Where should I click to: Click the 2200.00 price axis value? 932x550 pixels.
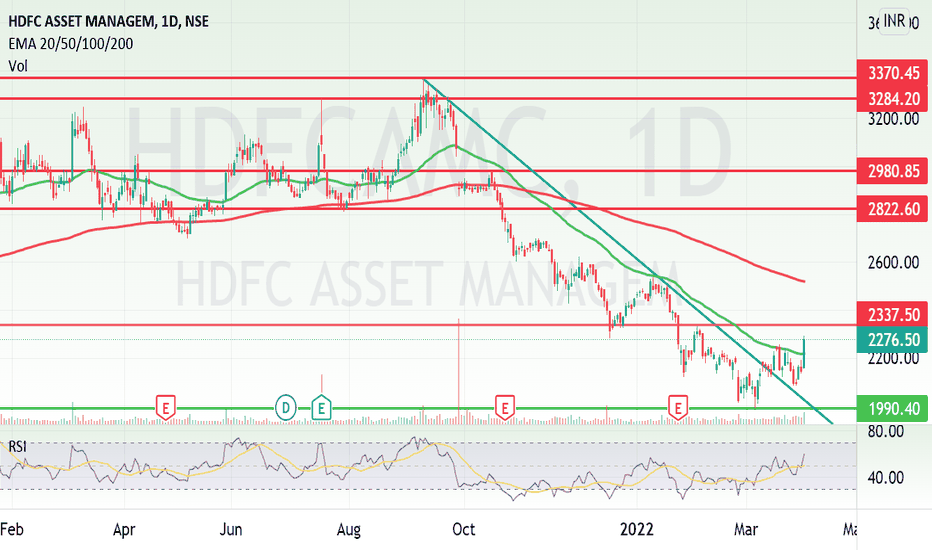893,358
